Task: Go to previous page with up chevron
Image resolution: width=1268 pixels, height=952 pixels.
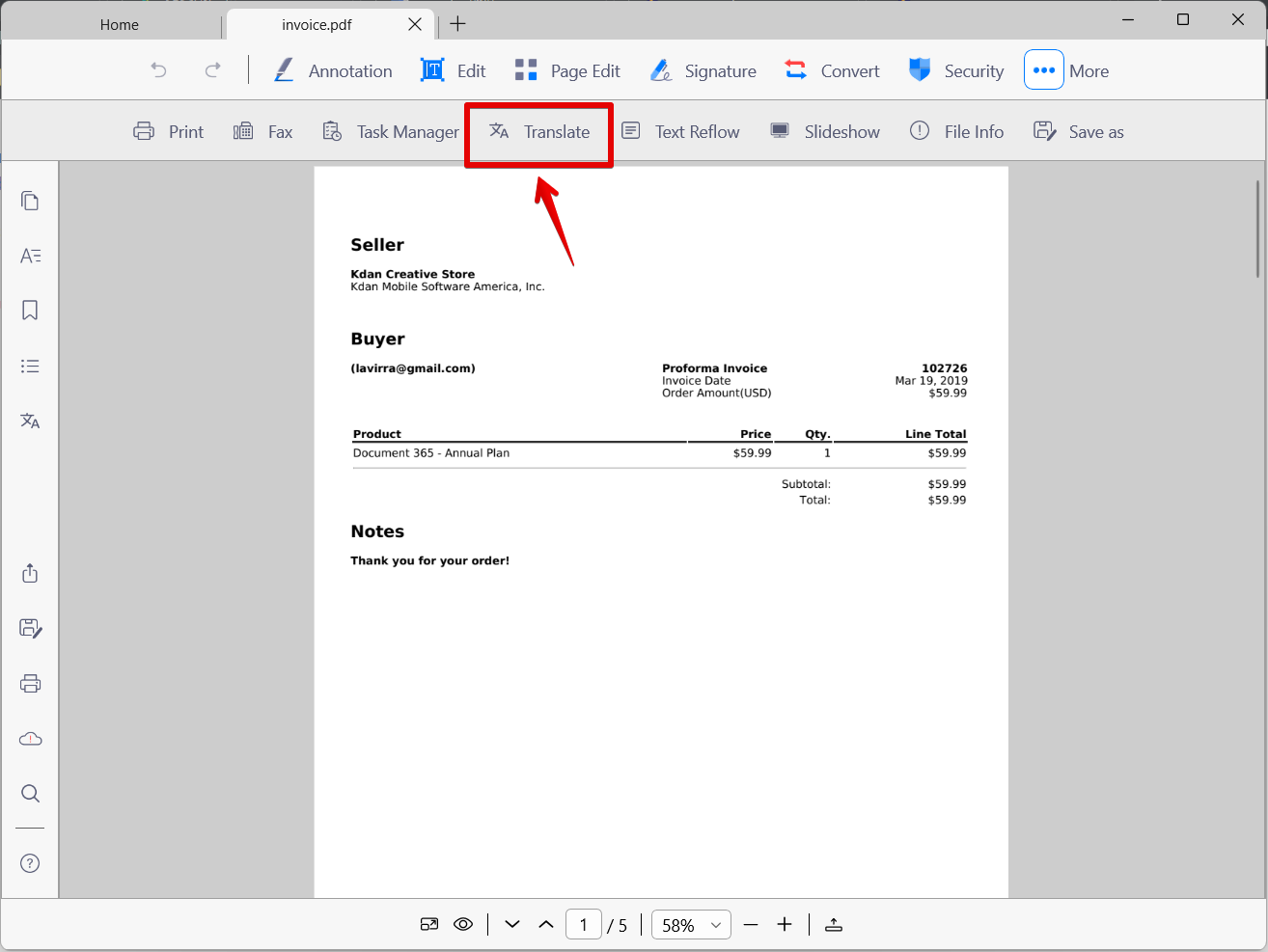Action: coord(546,924)
